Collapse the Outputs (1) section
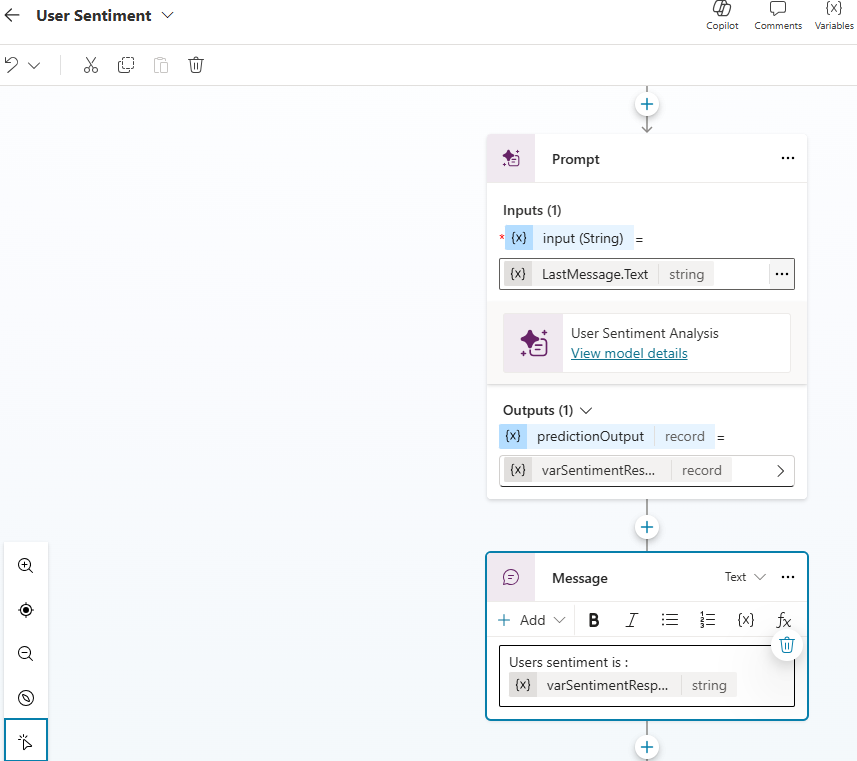 (x=587, y=410)
